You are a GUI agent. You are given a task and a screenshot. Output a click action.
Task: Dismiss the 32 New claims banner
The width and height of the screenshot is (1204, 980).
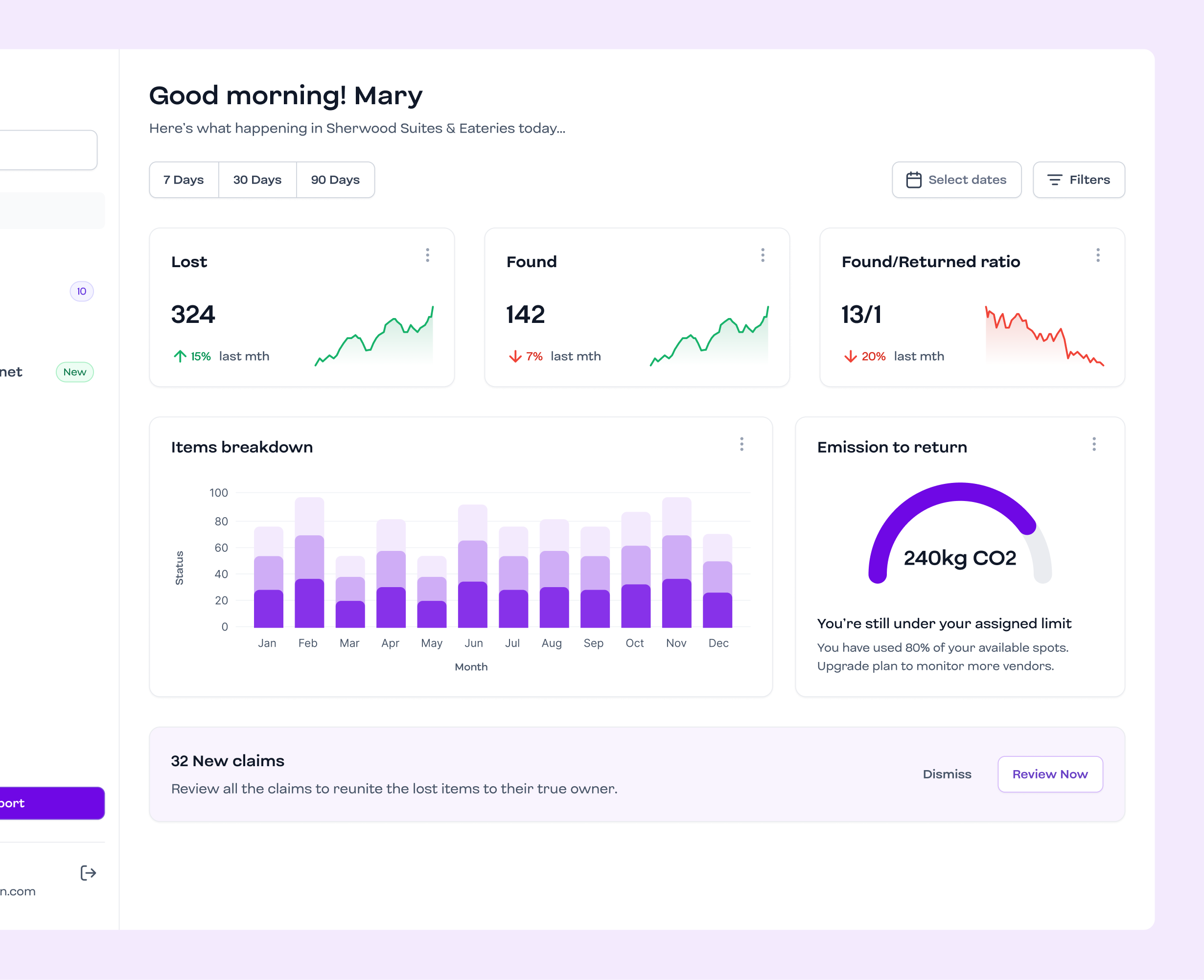[947, 774]
